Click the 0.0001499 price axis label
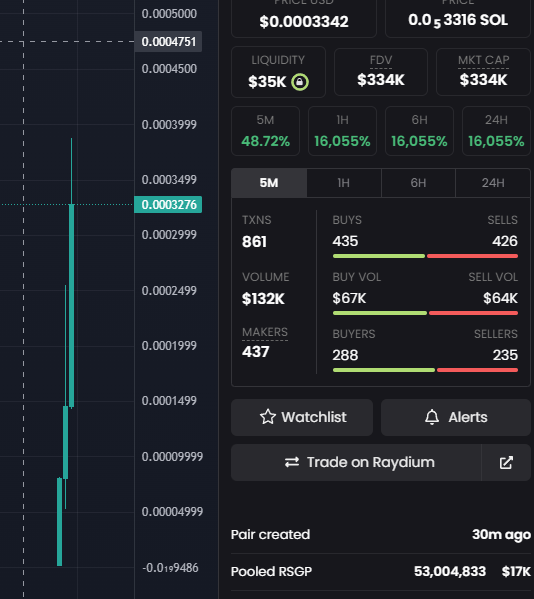The width and height of the screenshot is (534, 599). point(169,401)
